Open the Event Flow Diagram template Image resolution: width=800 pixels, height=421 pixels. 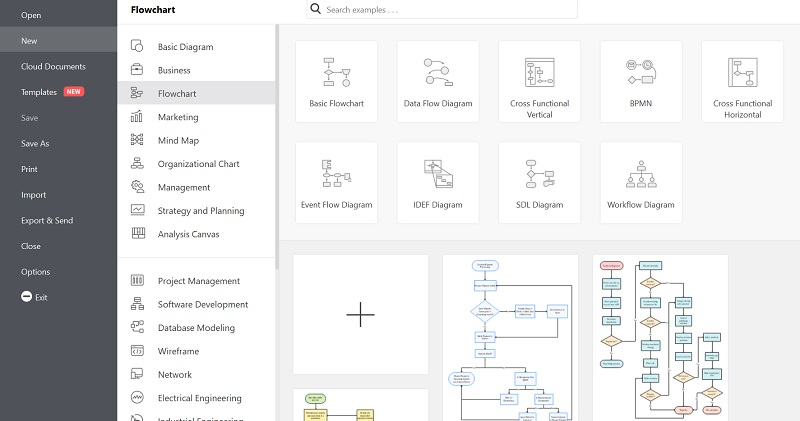pyautogui.click(x=336, y=183)
